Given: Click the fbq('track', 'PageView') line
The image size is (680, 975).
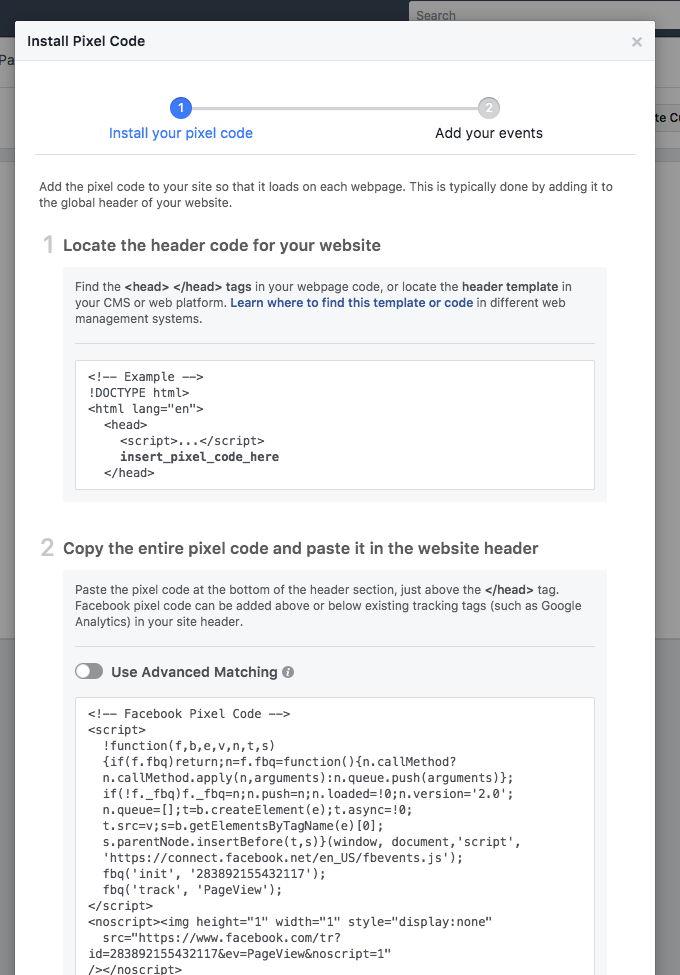Looking at the screenshot, I should [193, 890].
